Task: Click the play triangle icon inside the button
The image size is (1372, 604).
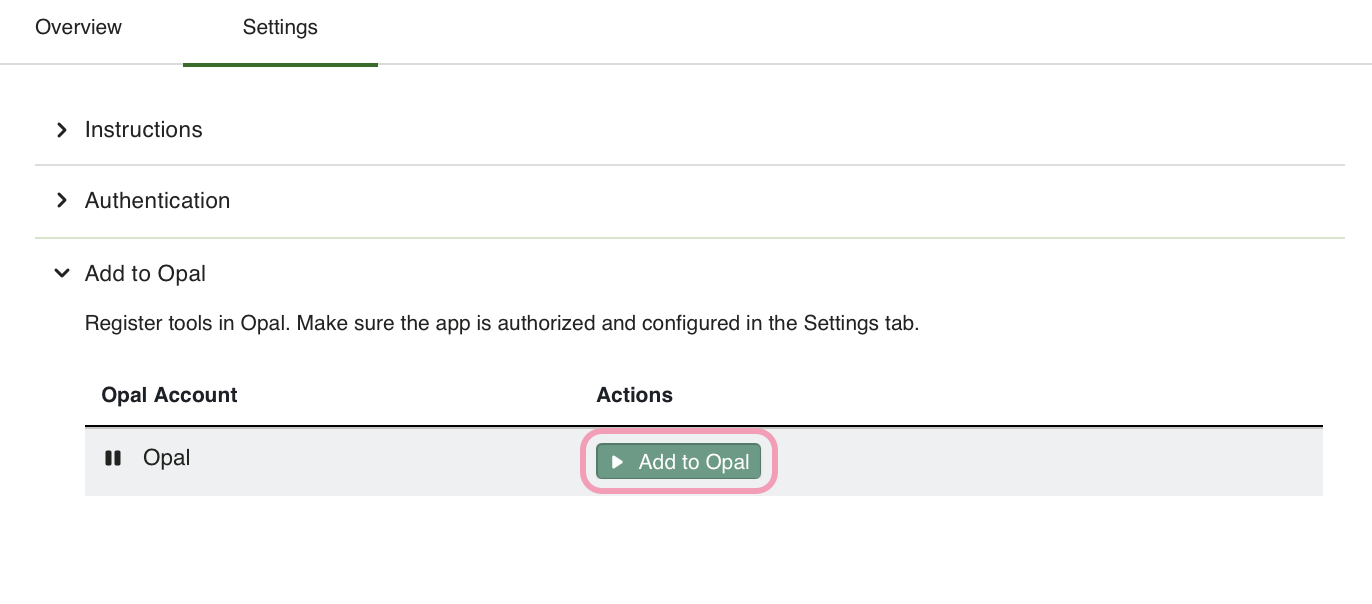Action: point(618,462)
